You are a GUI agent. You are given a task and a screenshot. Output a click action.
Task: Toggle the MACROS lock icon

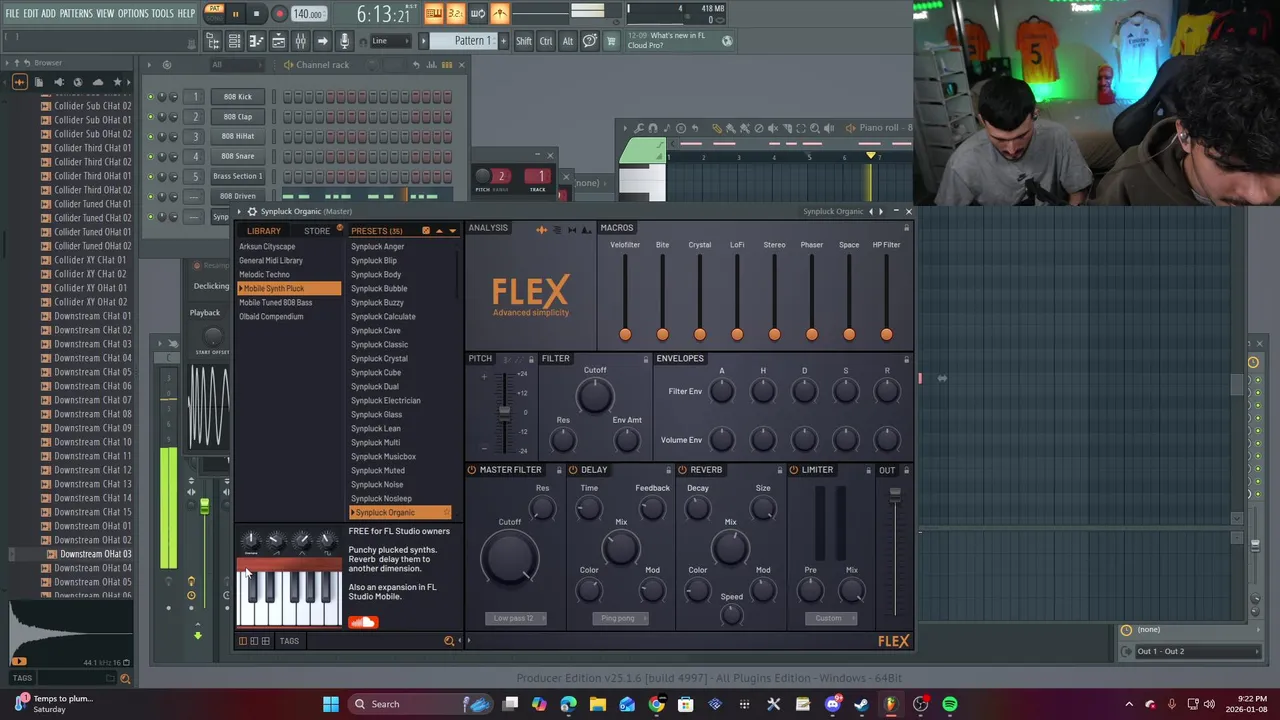coord(907,228)
